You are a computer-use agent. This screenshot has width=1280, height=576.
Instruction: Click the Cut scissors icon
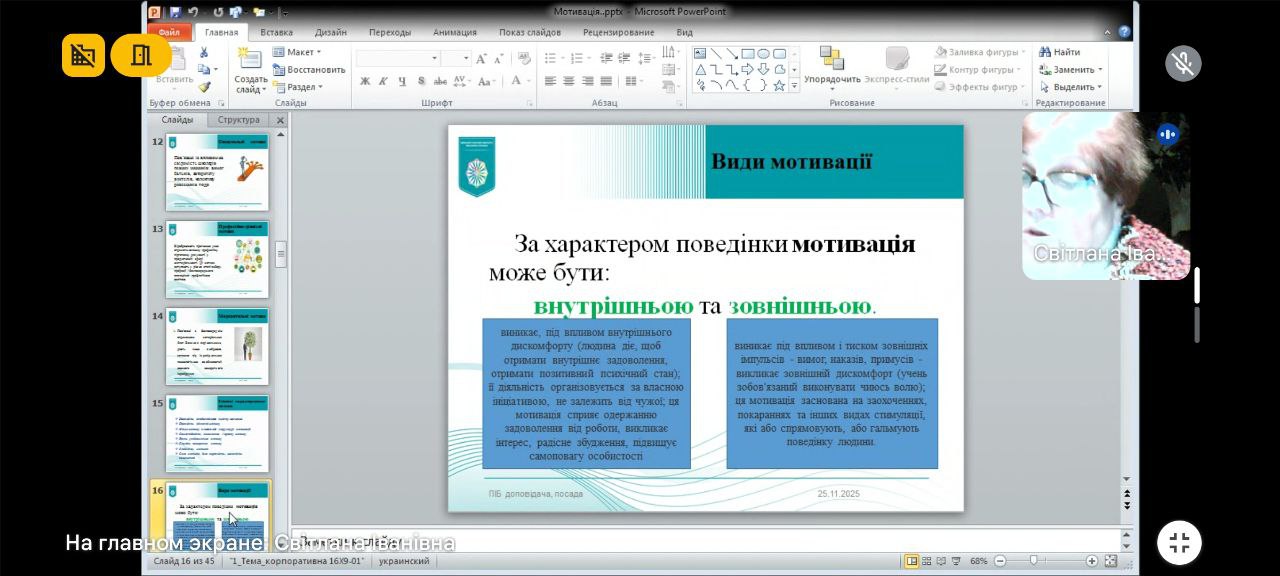coord(205,53)
